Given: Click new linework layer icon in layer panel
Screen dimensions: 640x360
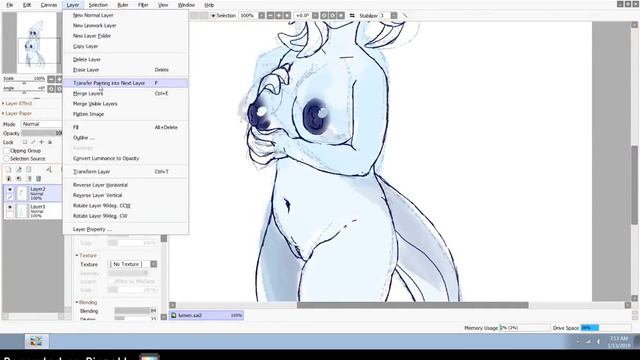Looking at the screenshot, I should pos(19,169).
